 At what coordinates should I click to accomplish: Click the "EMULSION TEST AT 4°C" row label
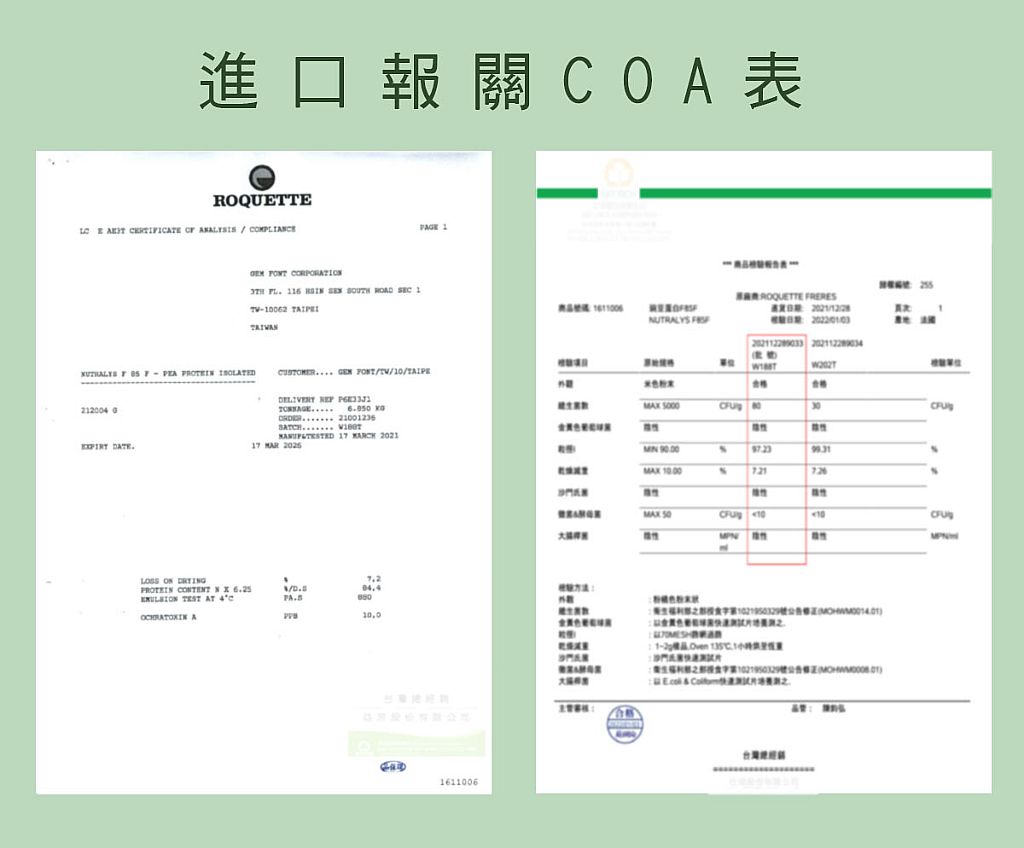[187, 598]
